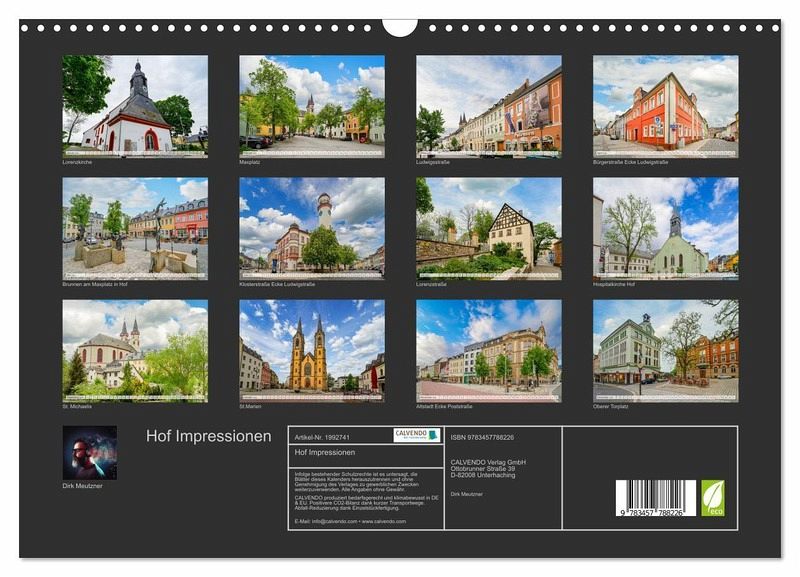
Task: Click the large Hof Impressionen title
Action: pyautogui.click(x=209, y=436)
